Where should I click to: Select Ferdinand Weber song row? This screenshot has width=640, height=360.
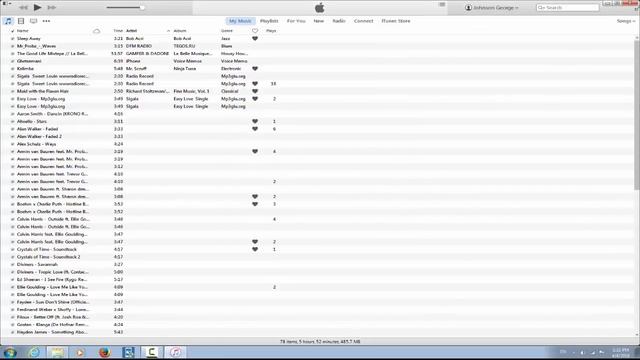[317, 309]
